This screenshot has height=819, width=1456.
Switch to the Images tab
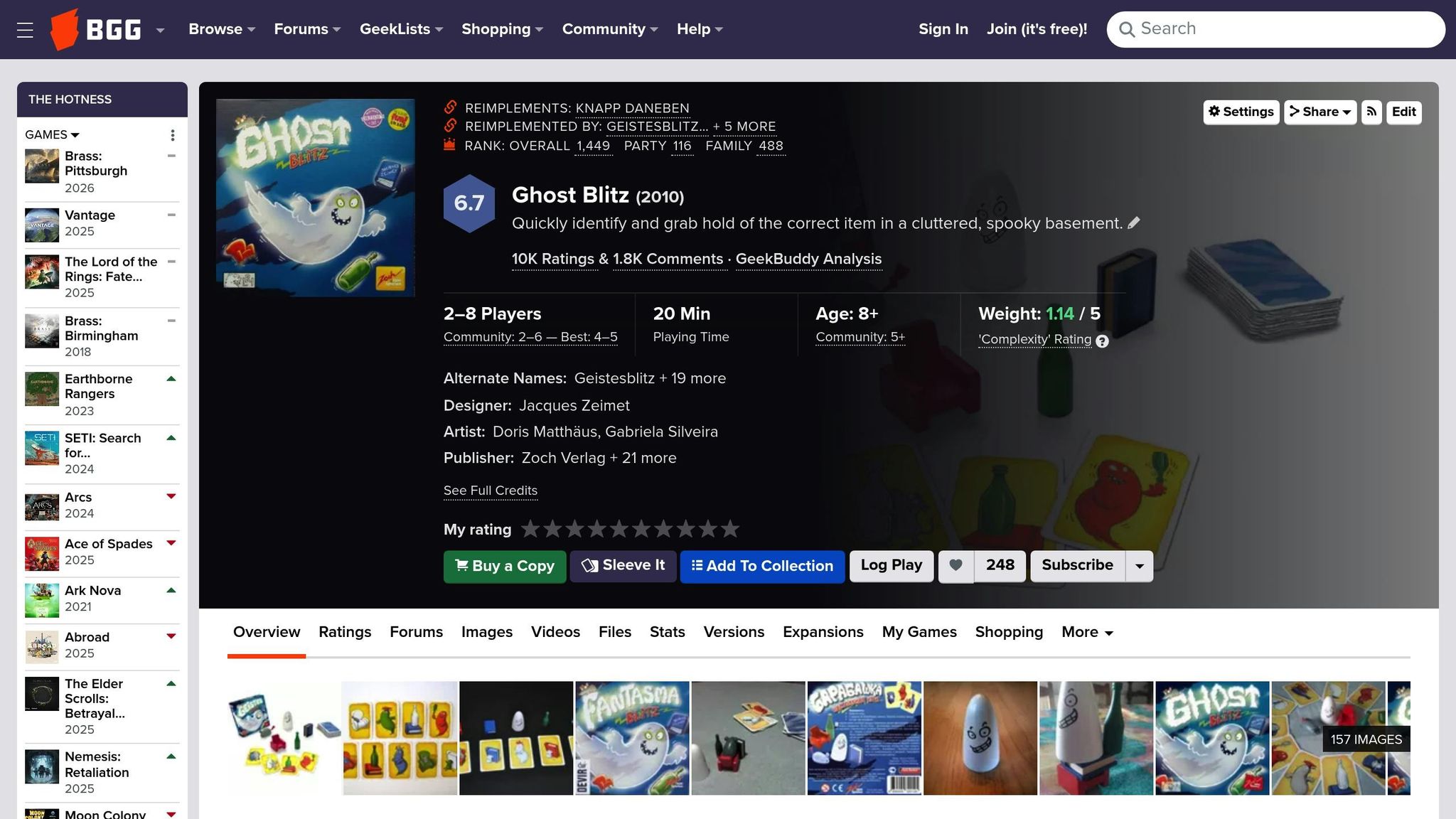(x=487, y=632)
